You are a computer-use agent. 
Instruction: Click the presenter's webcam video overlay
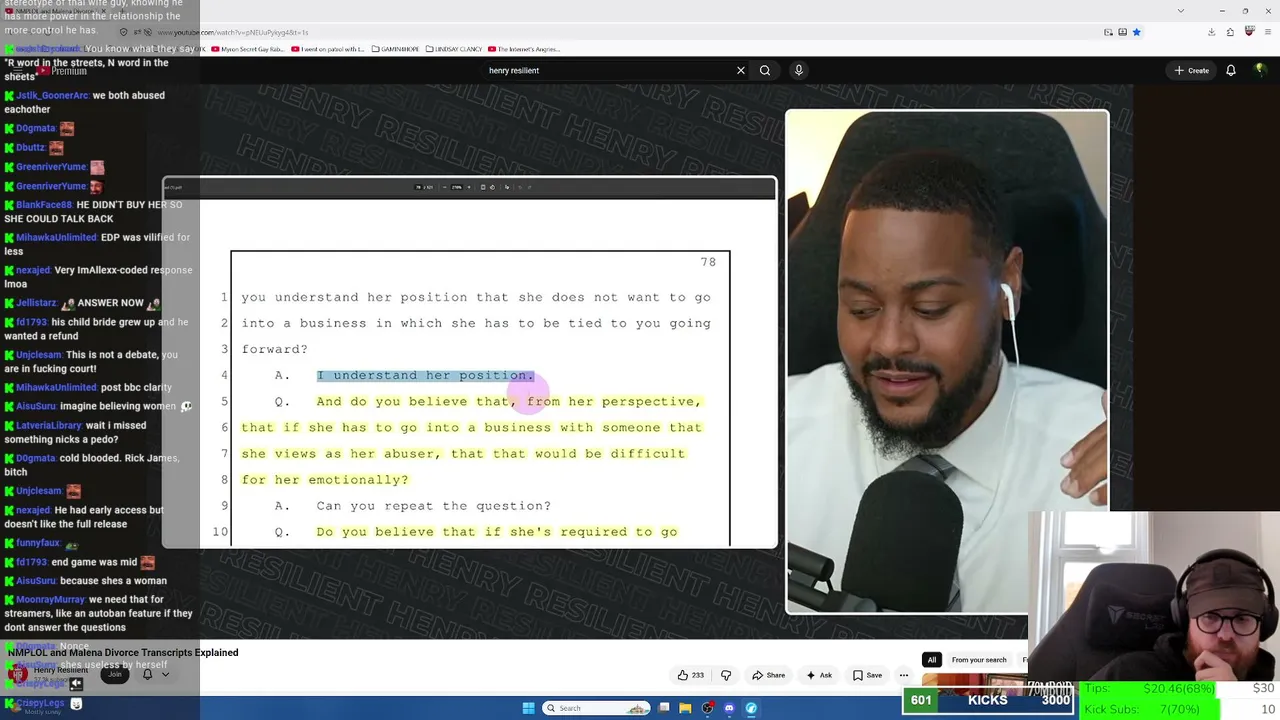pos(946,361)
